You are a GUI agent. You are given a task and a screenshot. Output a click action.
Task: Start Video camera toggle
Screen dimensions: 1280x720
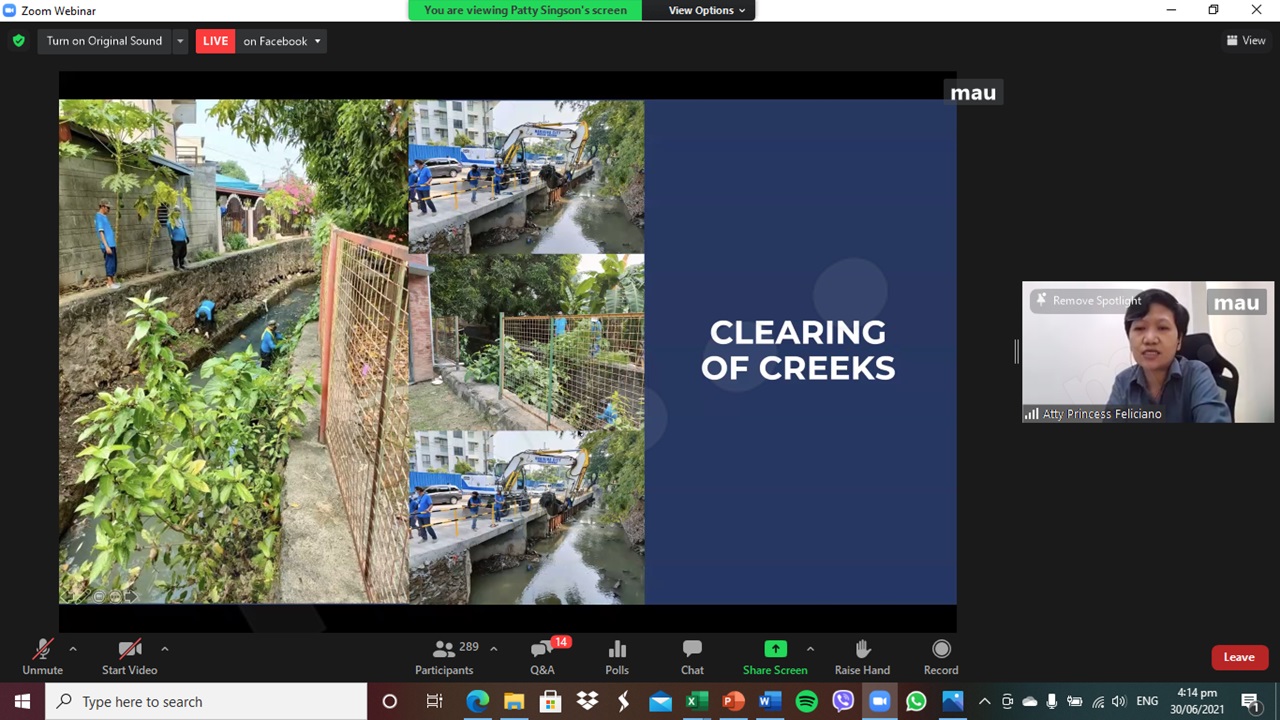129,657
